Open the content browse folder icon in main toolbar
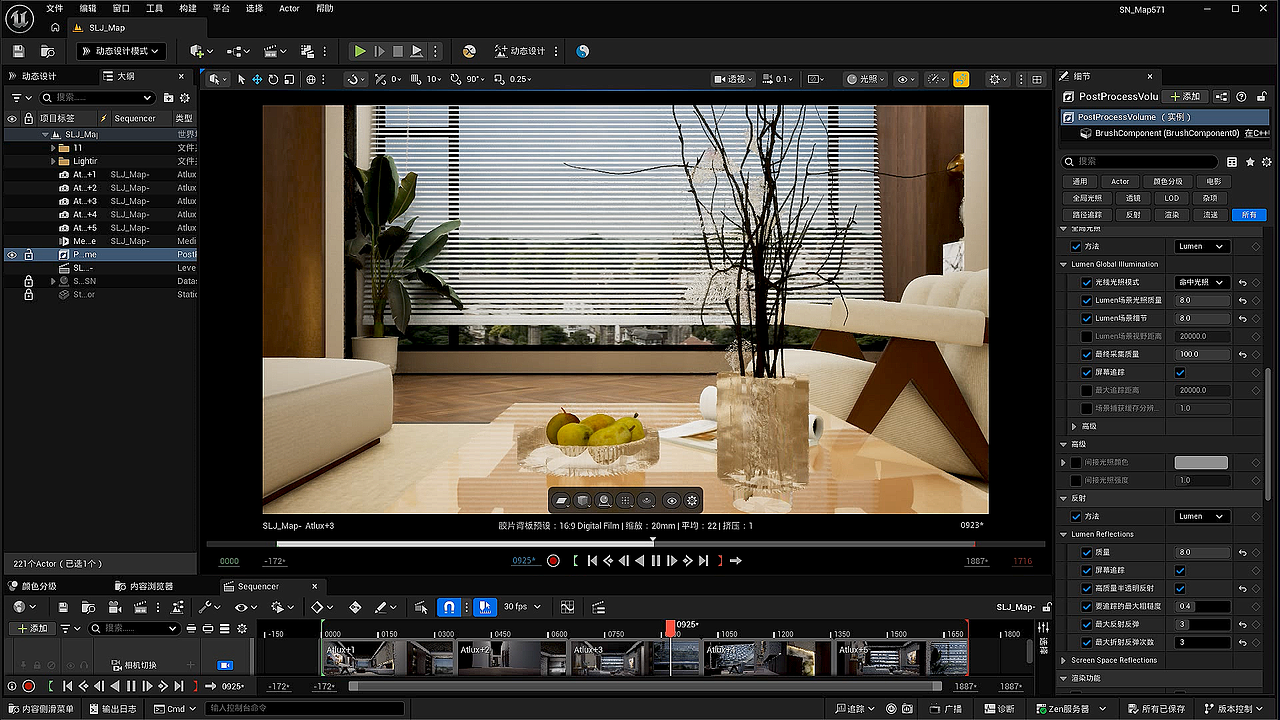This screenshot has height=720, width=1280. click(x=47, y=51)
